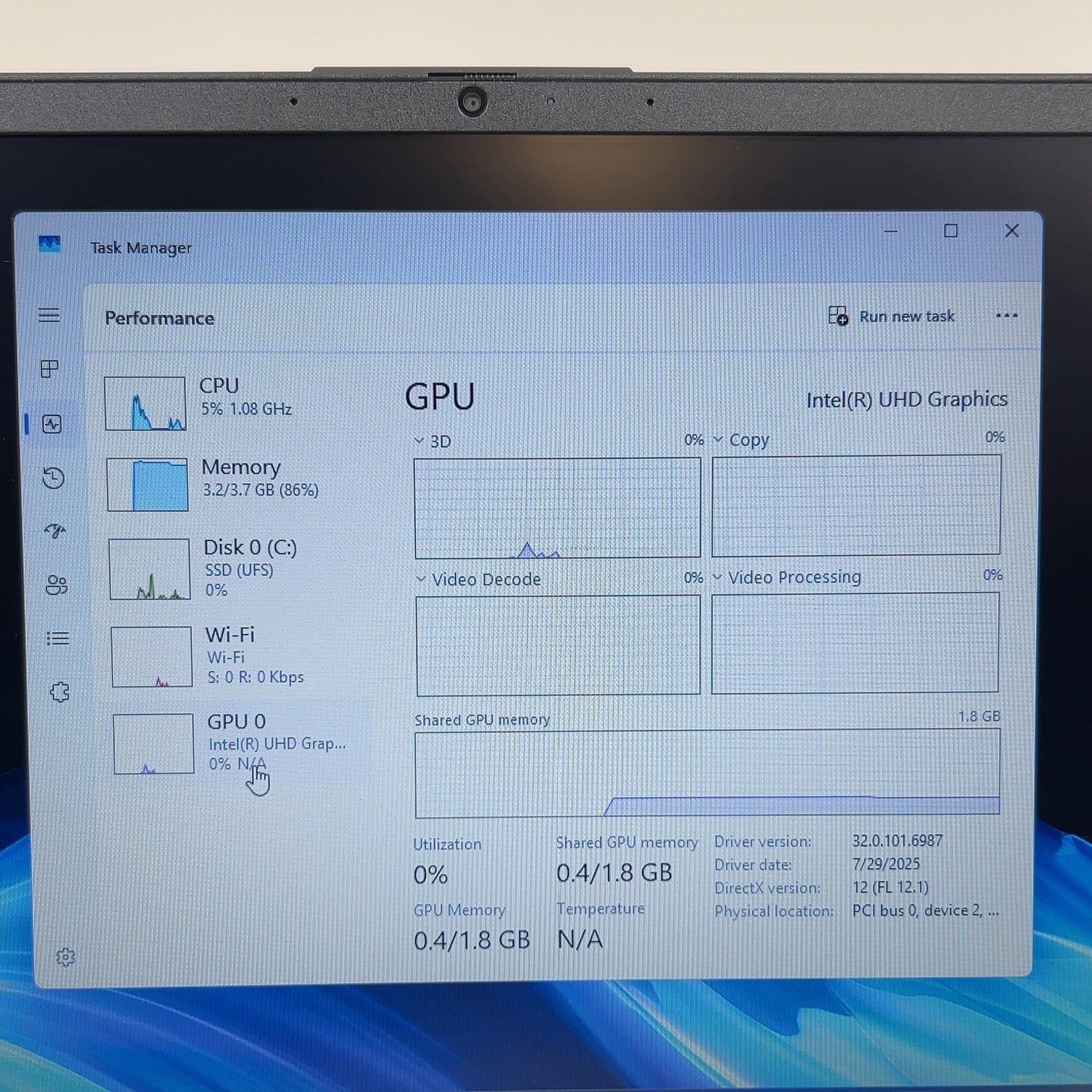Click physical location PCI bus 0 value

(x=926, y=910)
